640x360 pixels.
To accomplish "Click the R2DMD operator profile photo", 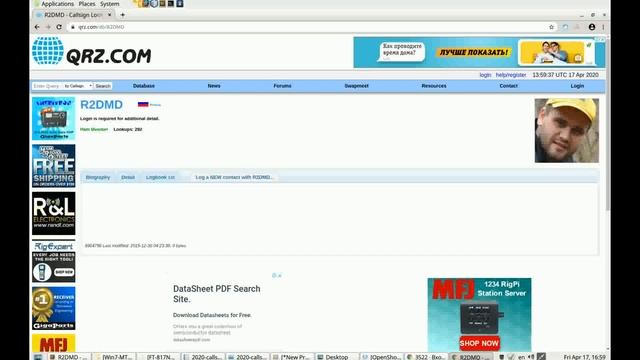I will pyautogui.click(x=567, y=131).
